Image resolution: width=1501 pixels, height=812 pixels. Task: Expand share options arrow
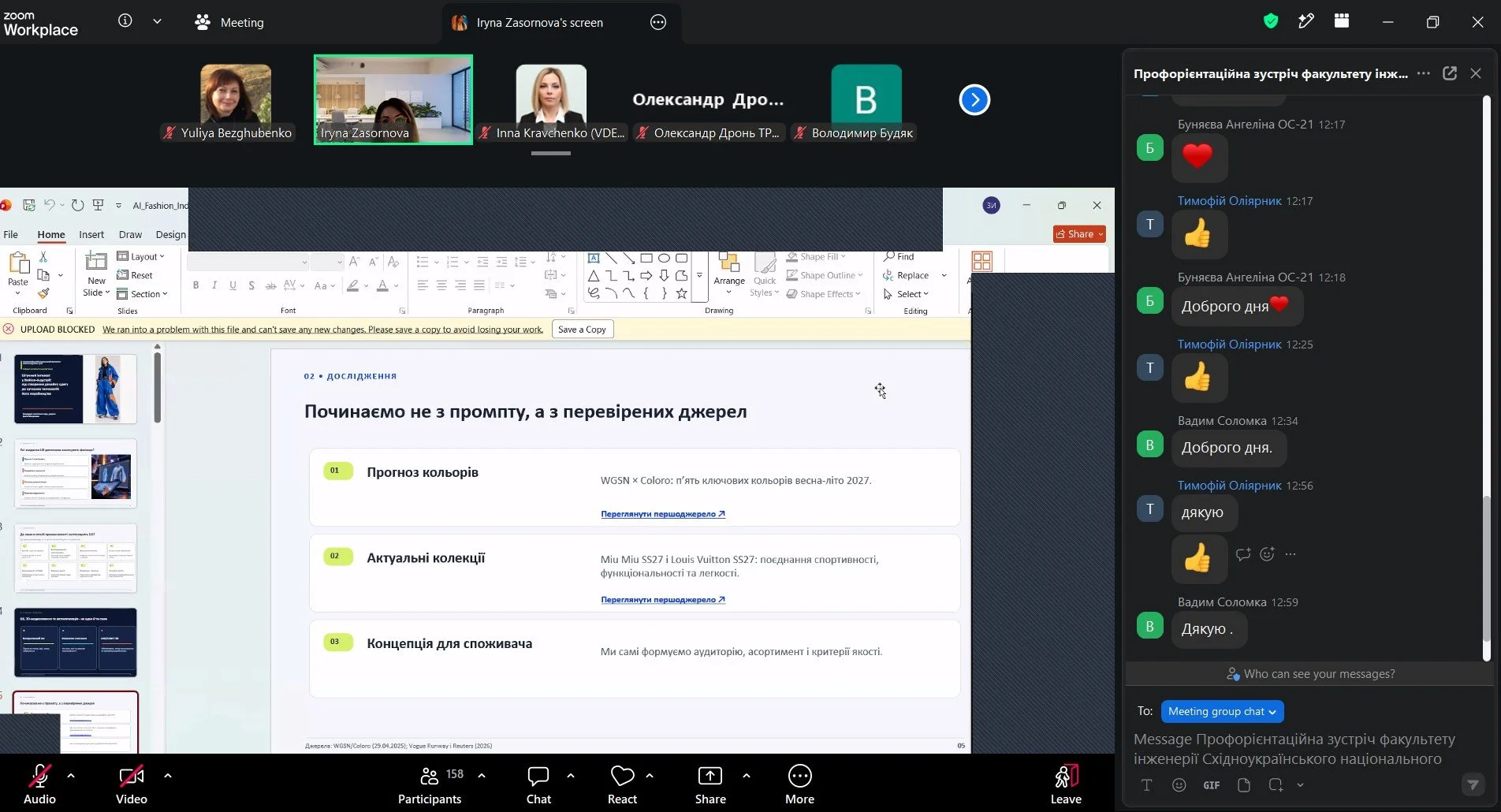(x=746, y=776)
